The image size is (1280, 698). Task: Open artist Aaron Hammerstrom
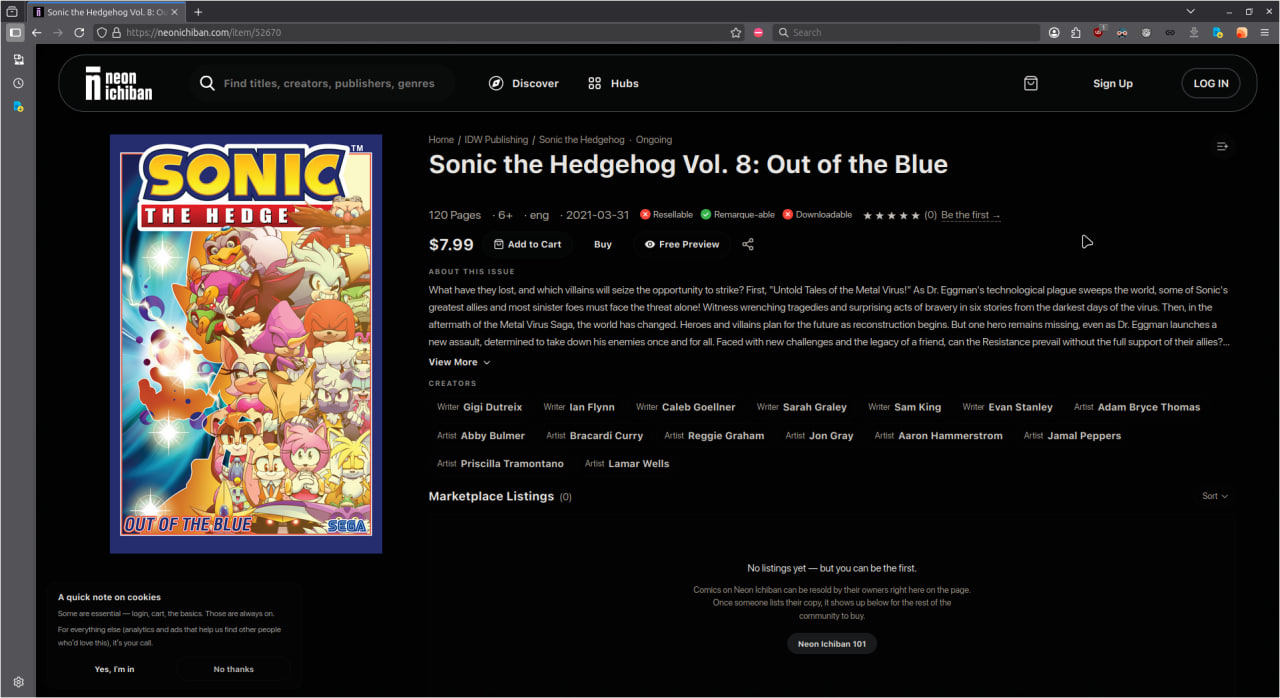point(938,436)
